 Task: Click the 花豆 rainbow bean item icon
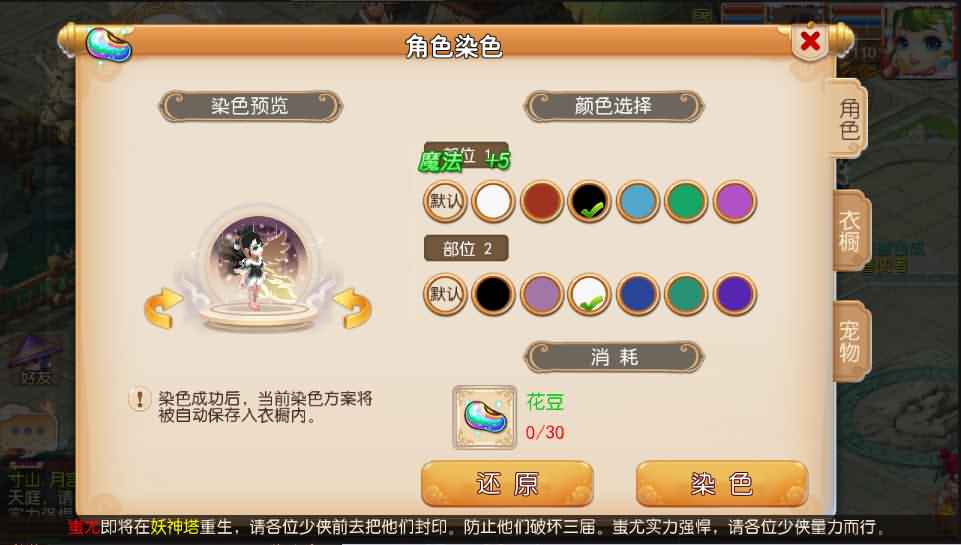coord(485,417)
